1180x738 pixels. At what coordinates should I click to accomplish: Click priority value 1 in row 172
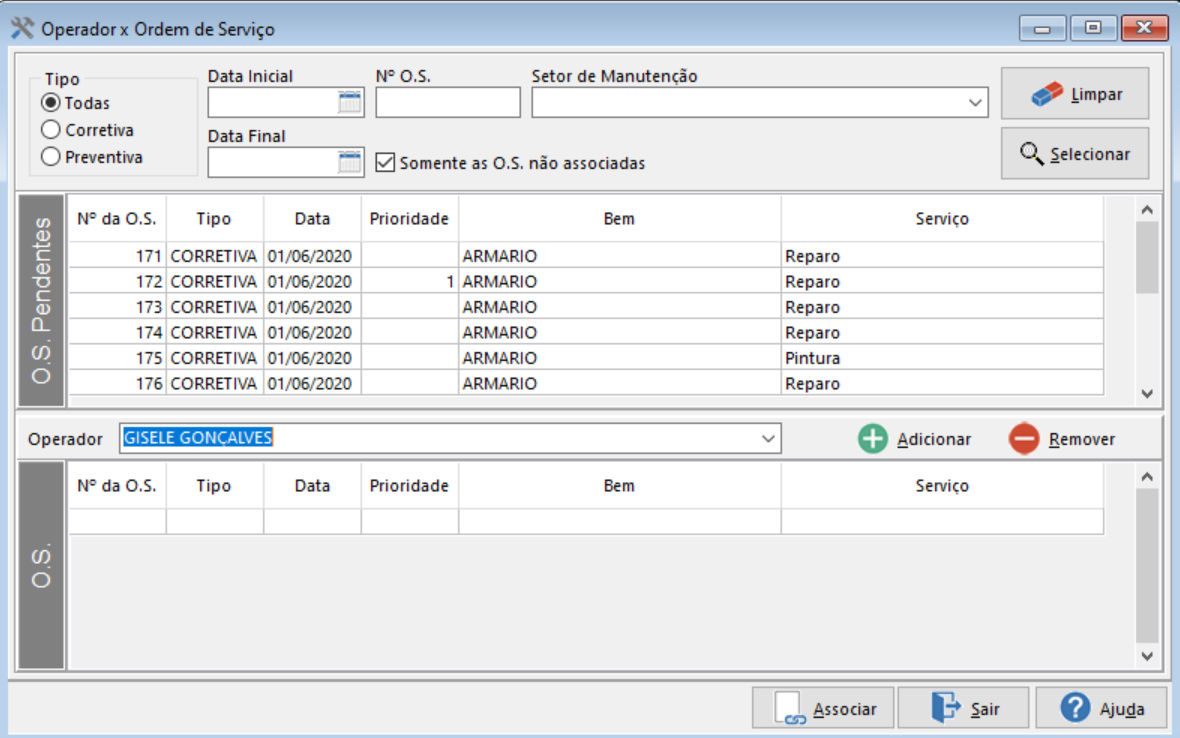pos(410,281)
